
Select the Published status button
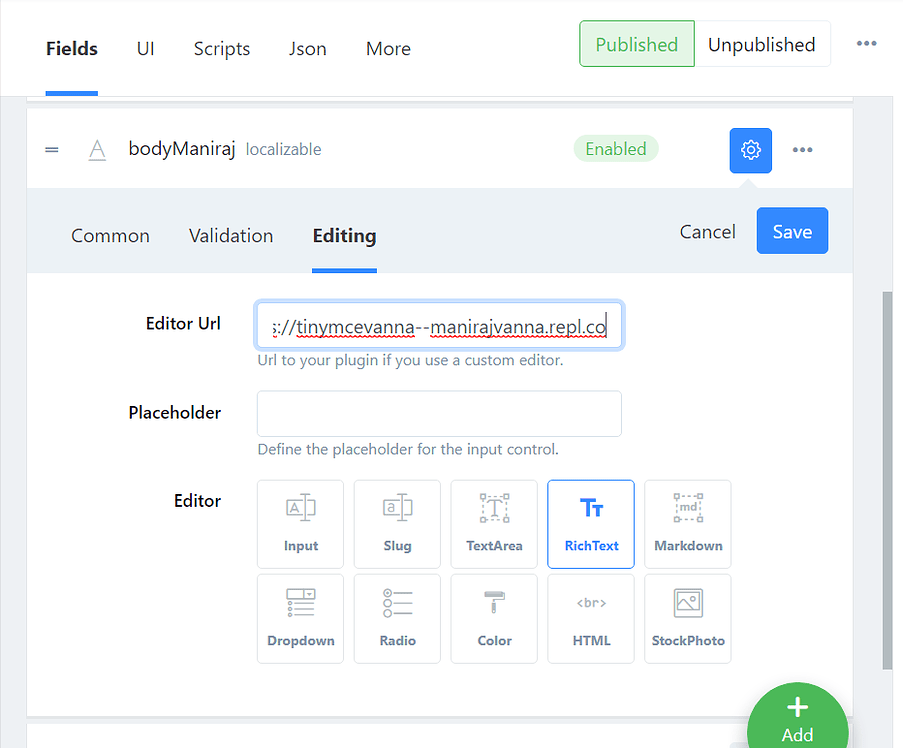coord(637,44)
